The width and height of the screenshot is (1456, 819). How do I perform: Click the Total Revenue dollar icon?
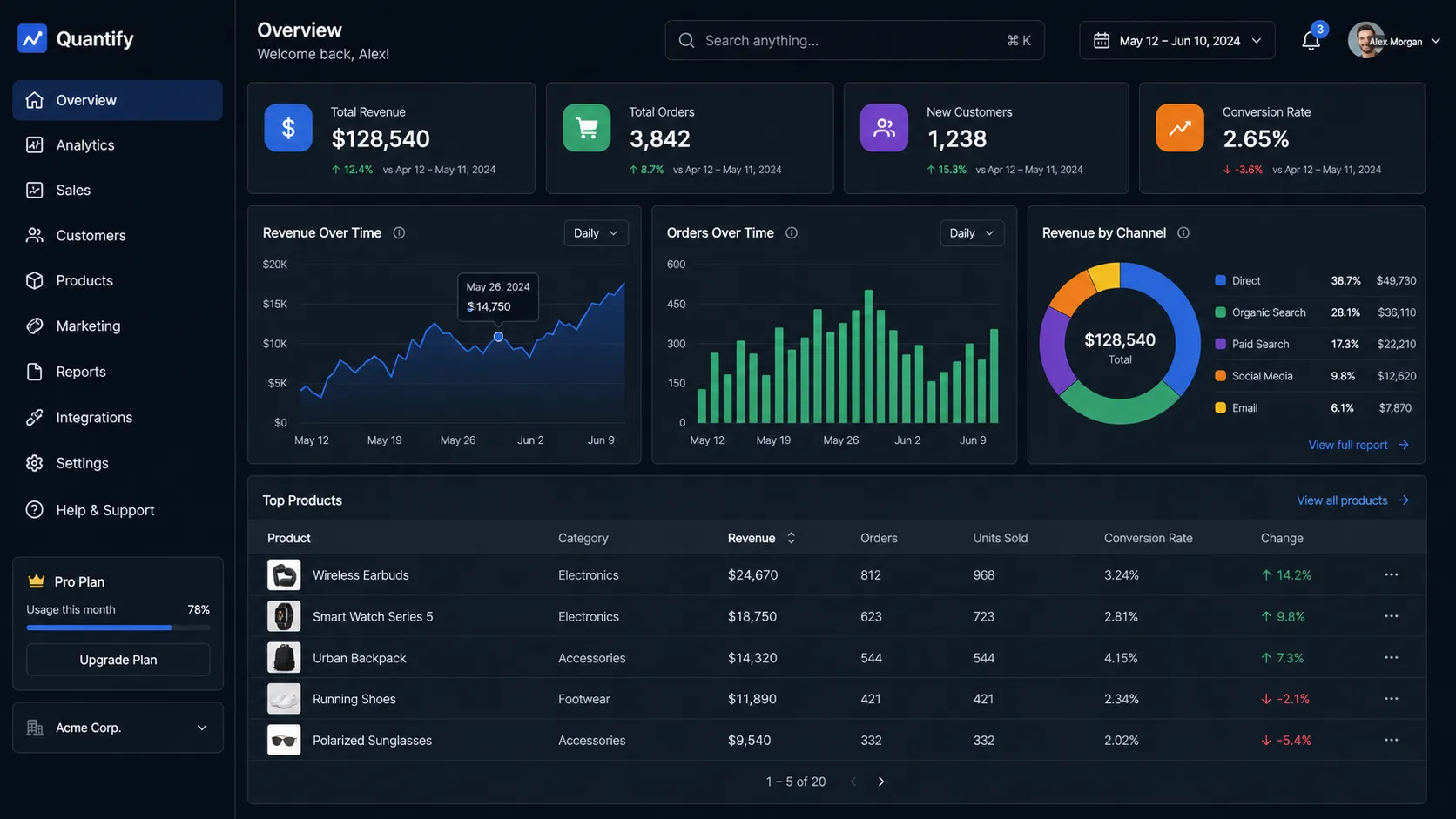point(288,128)
